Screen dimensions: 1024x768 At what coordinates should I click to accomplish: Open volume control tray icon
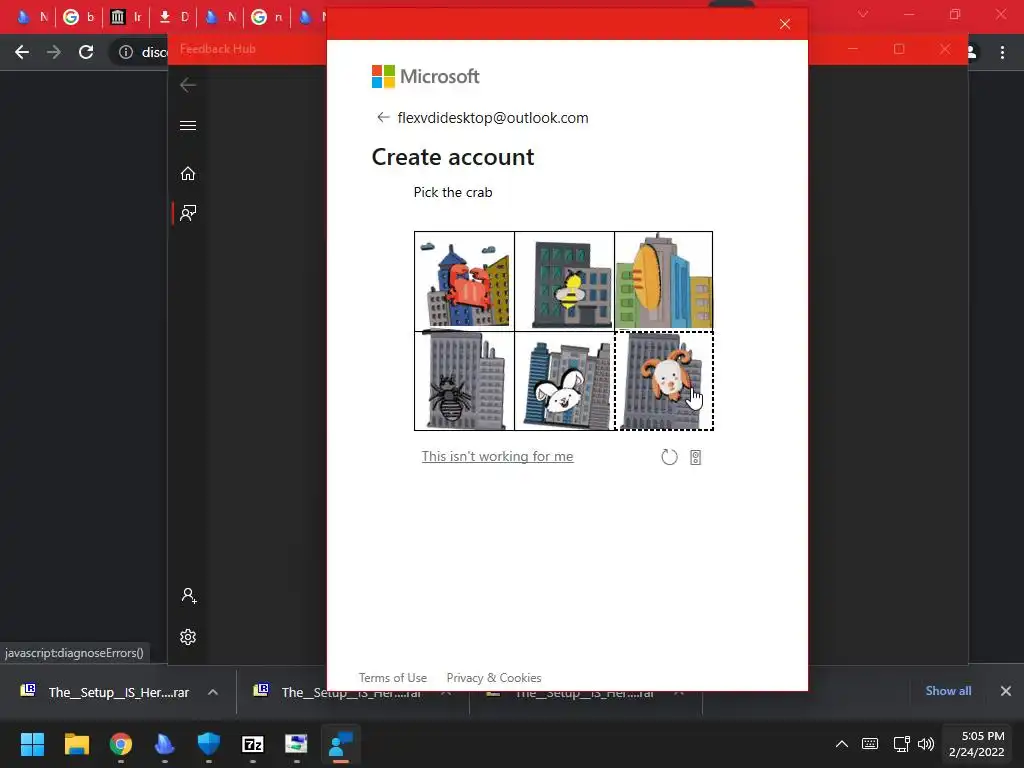(x=925, y=744)
